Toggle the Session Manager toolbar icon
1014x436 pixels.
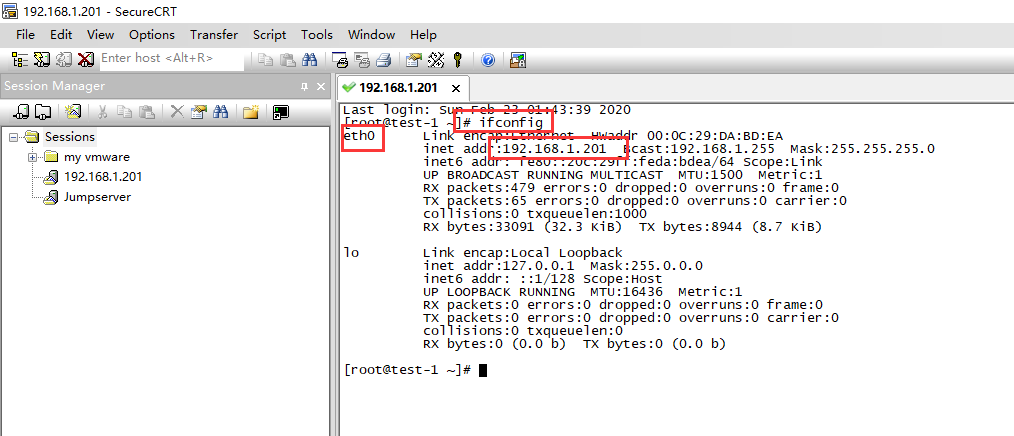(20, 60)
